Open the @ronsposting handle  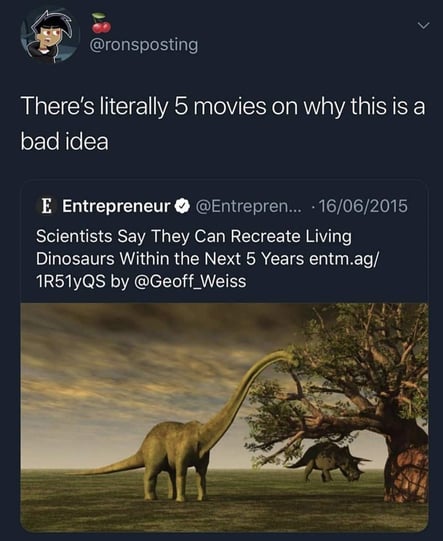[x=144, y=45]
